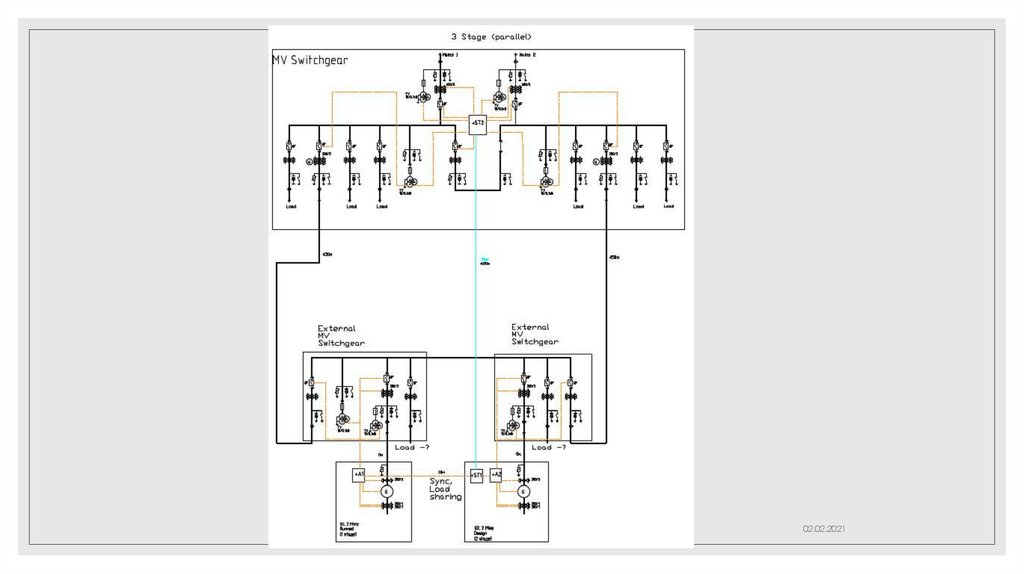
Task: Click the 02.02.2021 date text
Action: (x=824, y=528)
